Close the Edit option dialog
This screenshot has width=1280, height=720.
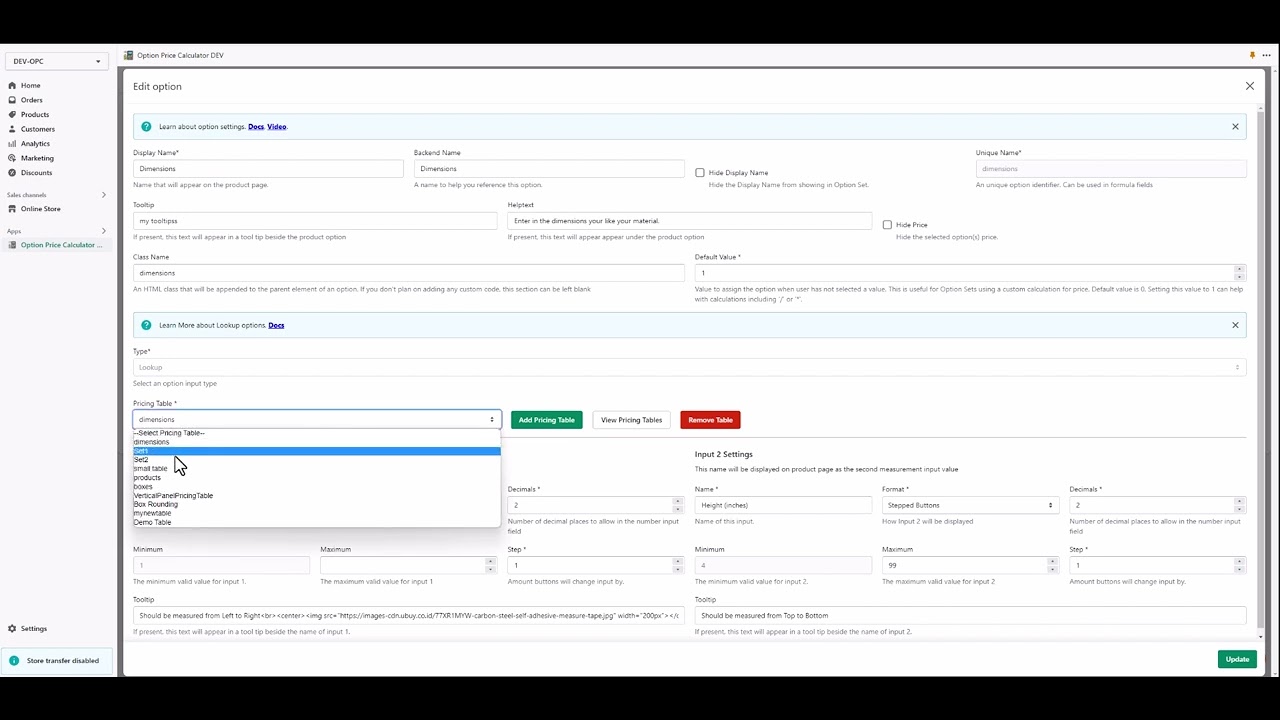[1249, 86]
